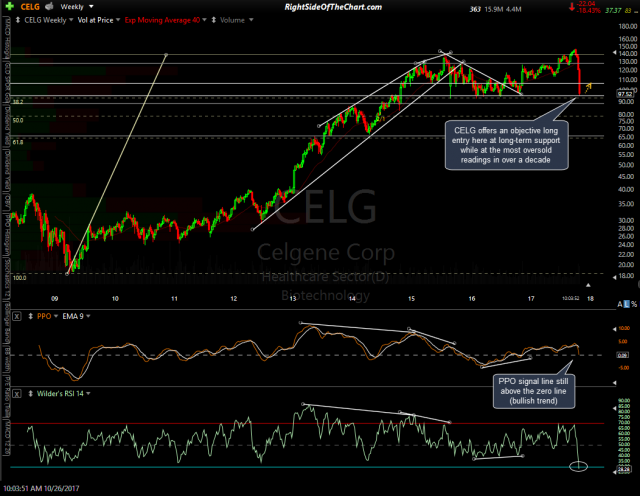This screenshot has height=496, width=640.
Task: Toggle the A auto-scale button
Action: point(620,304)
